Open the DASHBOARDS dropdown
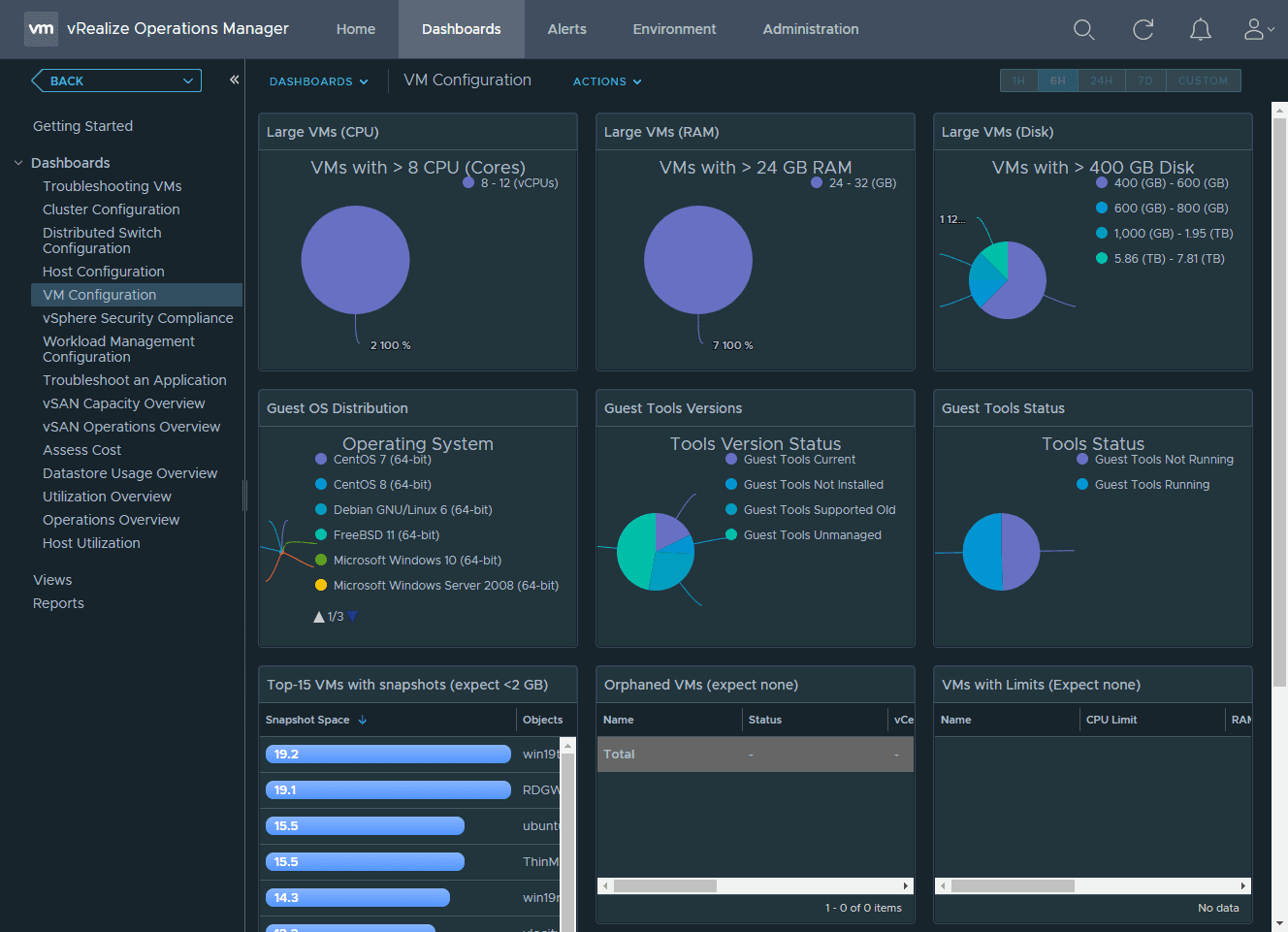 318,81
